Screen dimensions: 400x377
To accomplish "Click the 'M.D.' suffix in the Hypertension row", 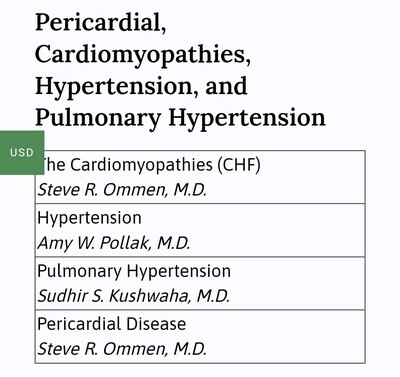I will coord(173,243).
